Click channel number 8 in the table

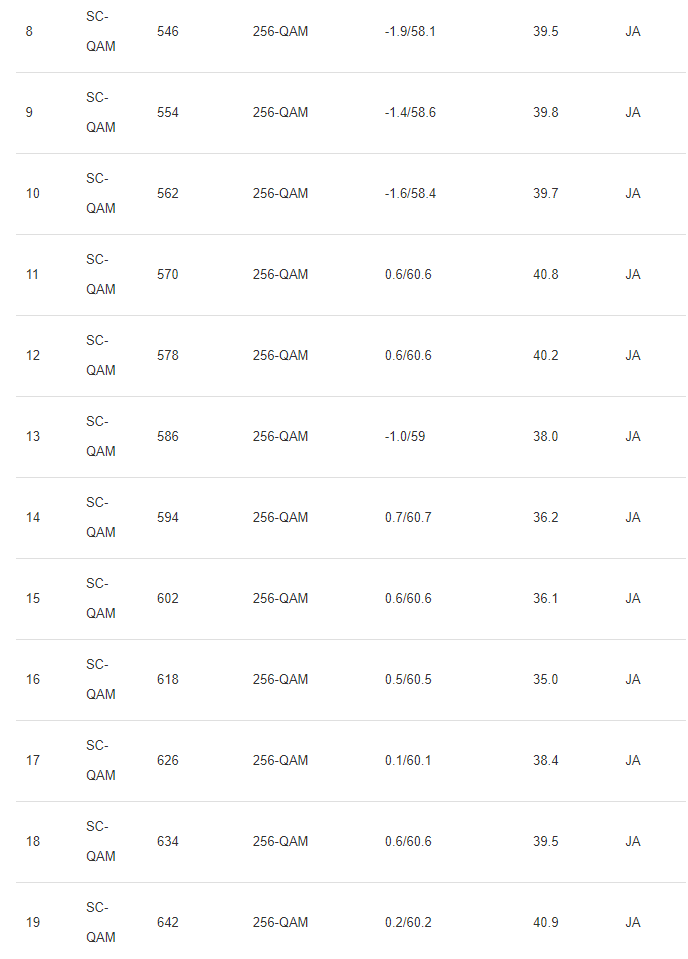[29, 32]
